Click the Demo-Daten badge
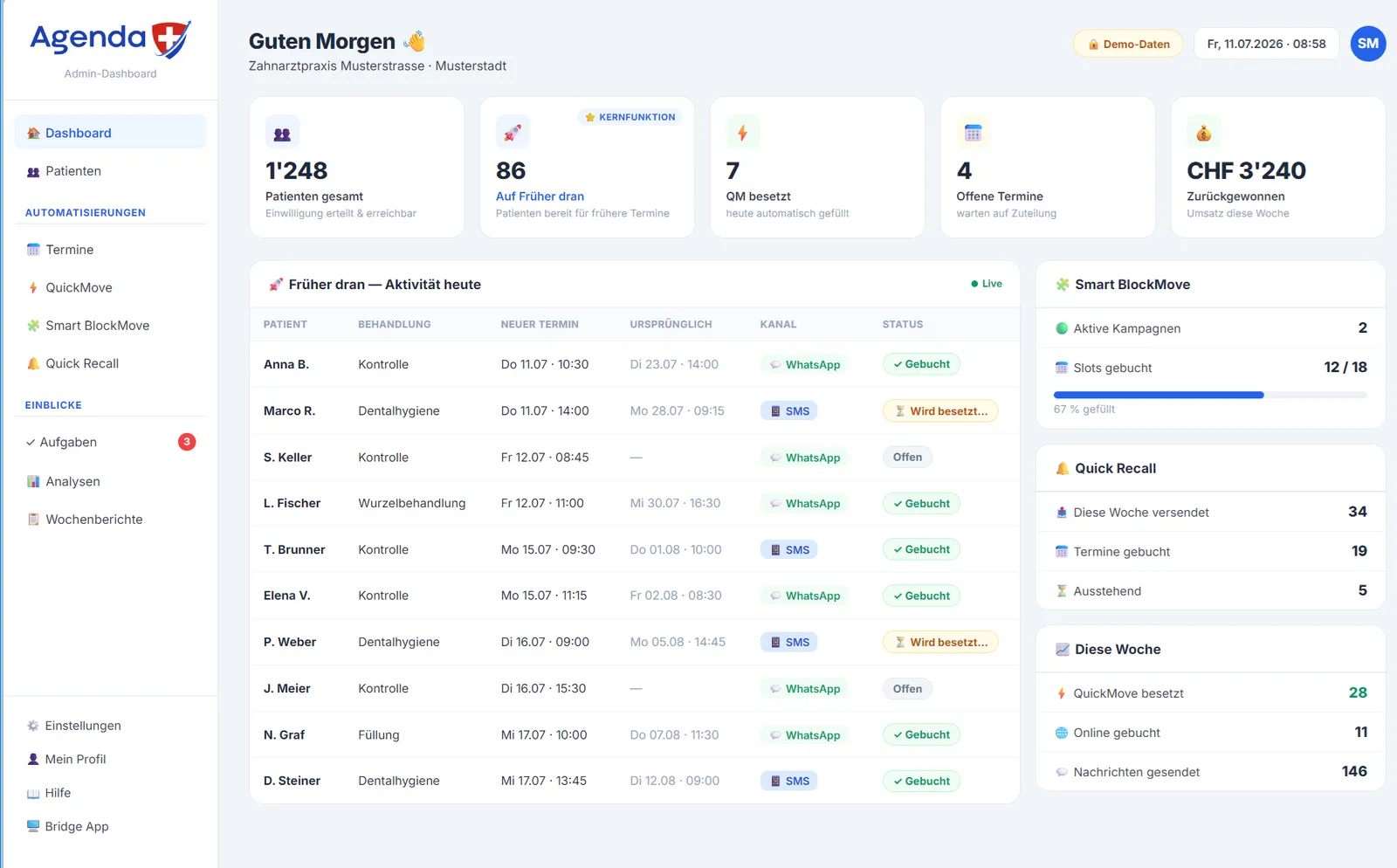Image resolution: width=1397 pixels, height=868 pixels. (1128, 44)
